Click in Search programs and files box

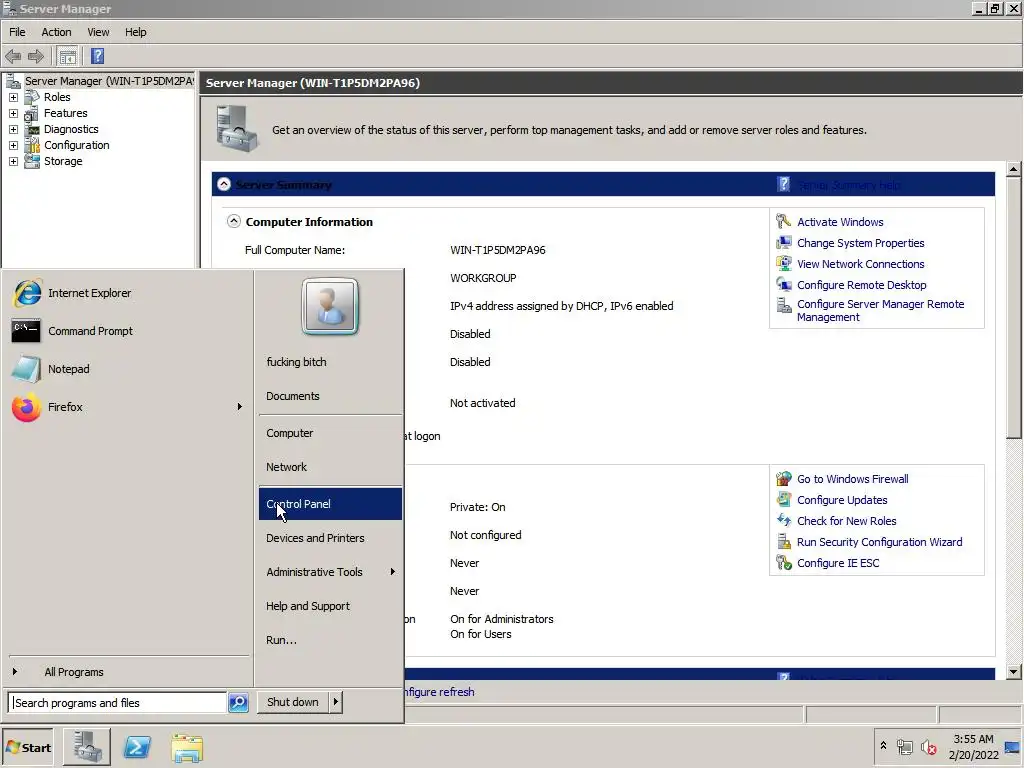coord(118,703)
